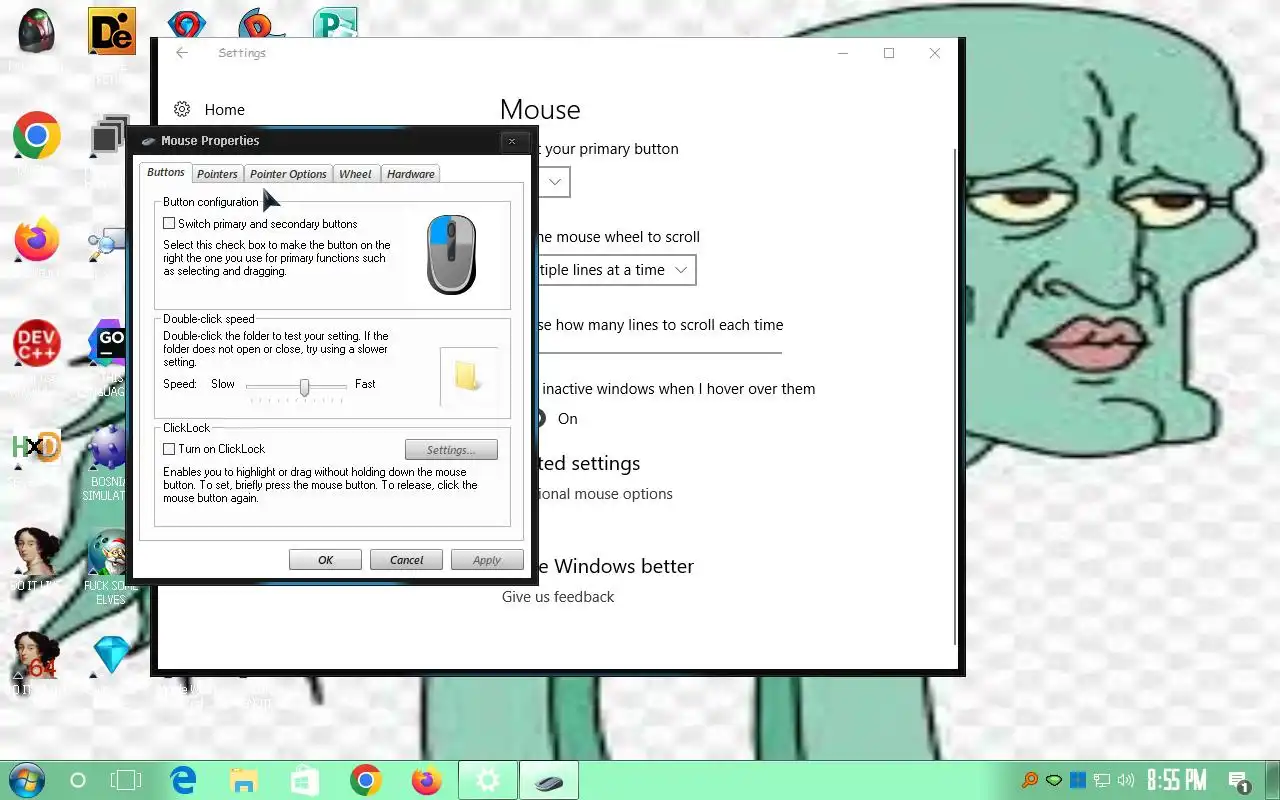1280x800 pixels.
Task: Click the double-click Speed slider handle
Action: (304, 387)
